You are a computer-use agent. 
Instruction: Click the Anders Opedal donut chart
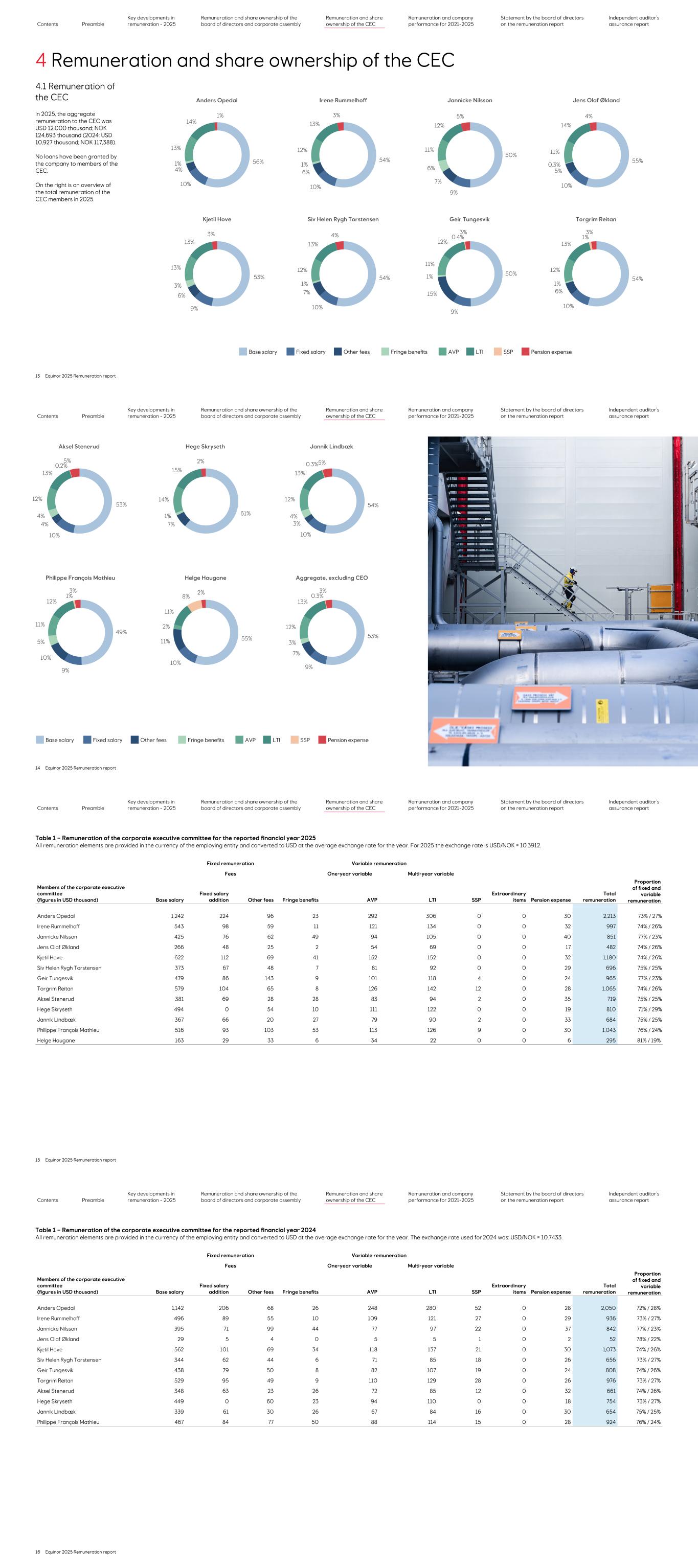pos(217,155)
